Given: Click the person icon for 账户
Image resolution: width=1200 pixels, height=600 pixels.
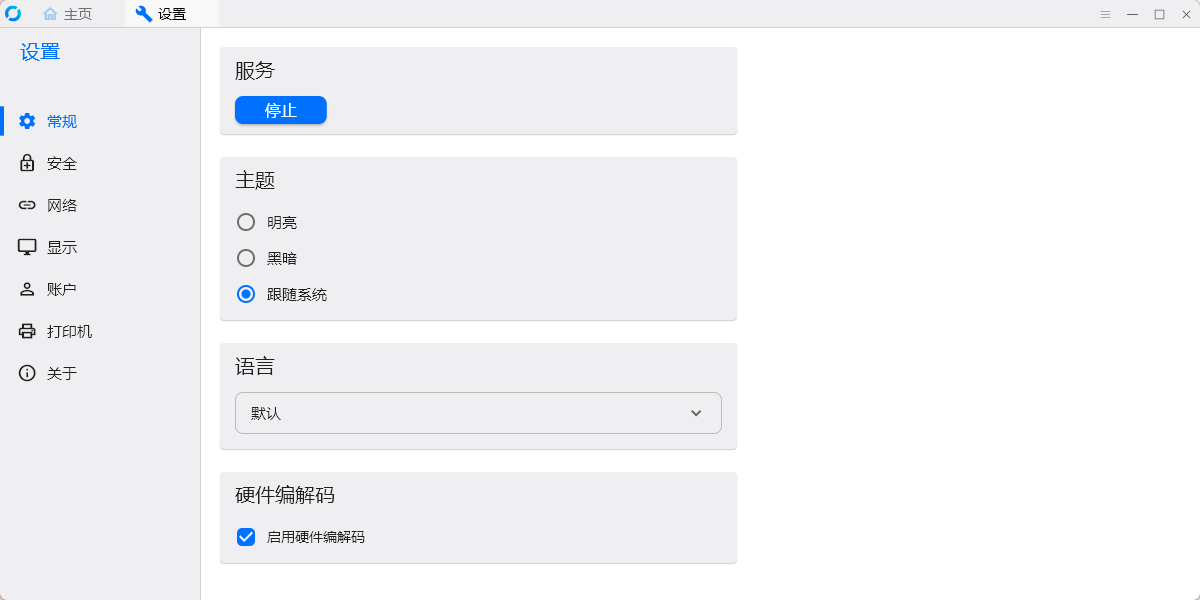Looking at the screenshot, I should click(x=27, y=289).
